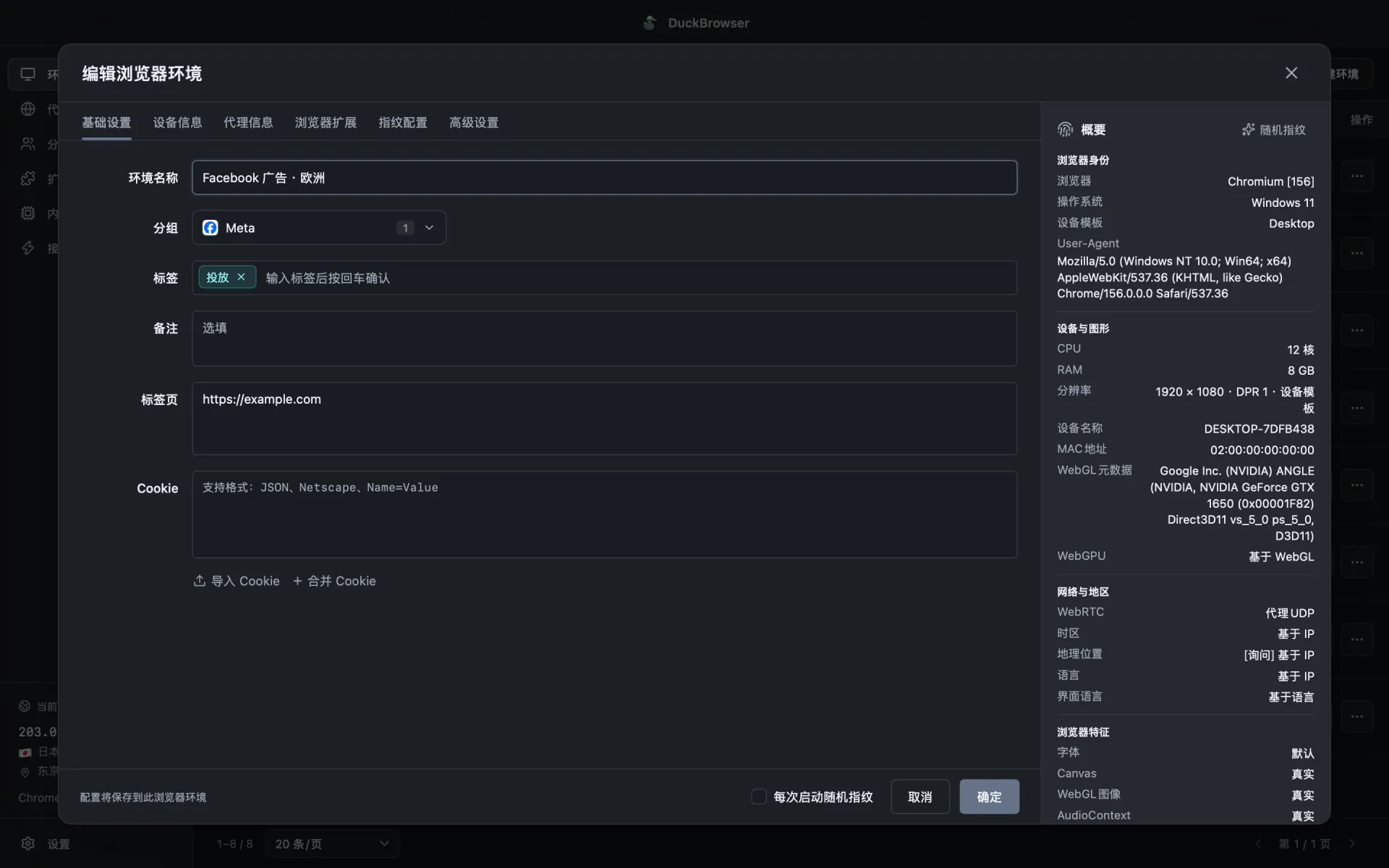Viewport: 1389px width, 868px height.
Task: Click the 导入 Cookie link
Action: click(237, 581)
